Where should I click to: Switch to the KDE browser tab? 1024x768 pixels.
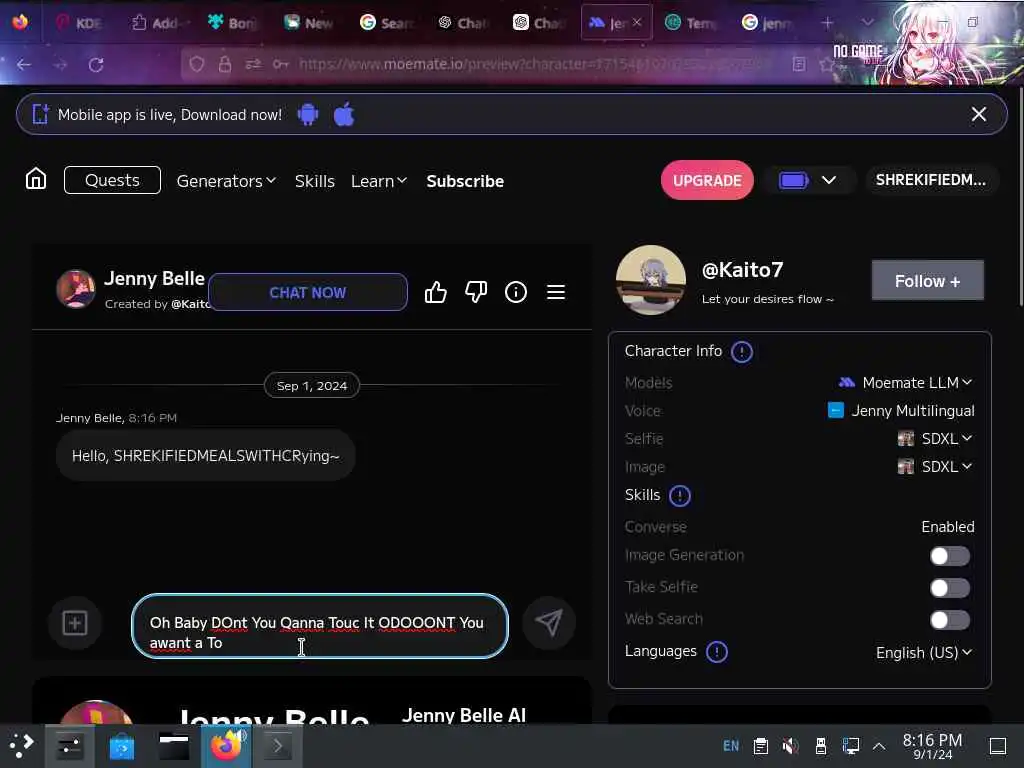pyautogui.click(x=78, y=23)
